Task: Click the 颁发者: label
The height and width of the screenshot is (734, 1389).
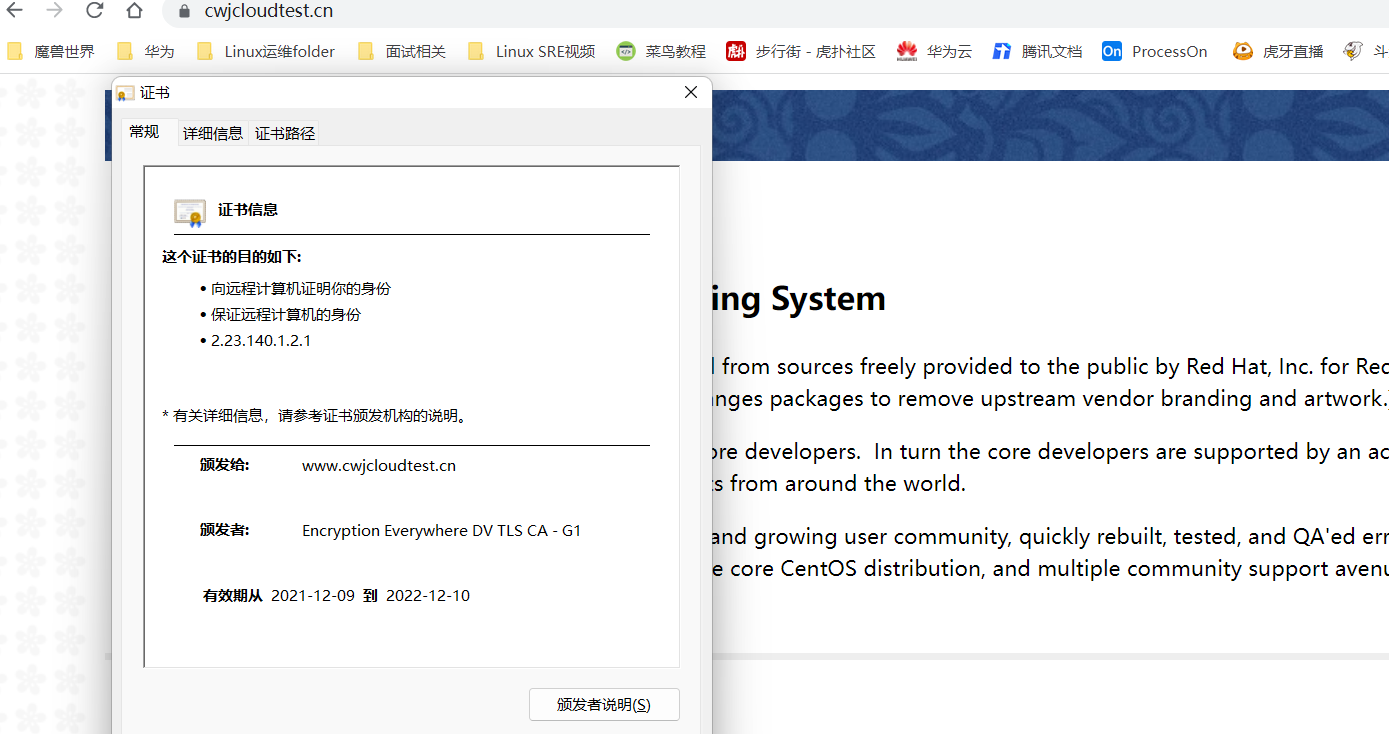Action: tap(225, 530)
